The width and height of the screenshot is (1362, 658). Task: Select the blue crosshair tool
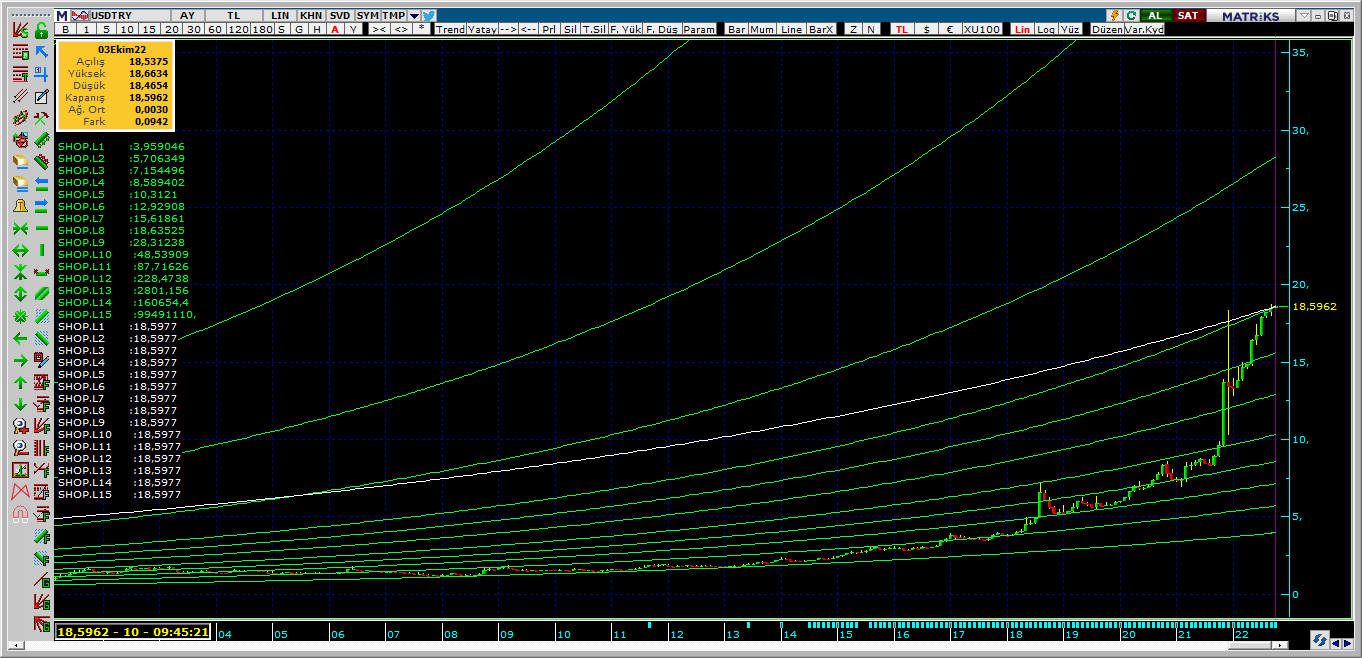click(x=41, y=74)
